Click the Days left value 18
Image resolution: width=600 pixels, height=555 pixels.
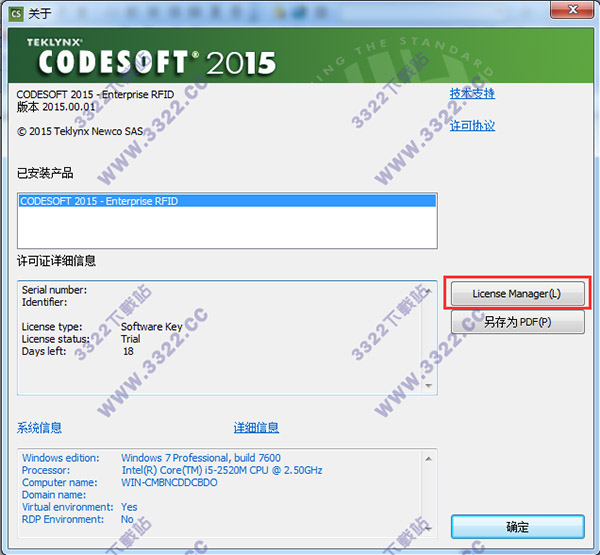128,351
